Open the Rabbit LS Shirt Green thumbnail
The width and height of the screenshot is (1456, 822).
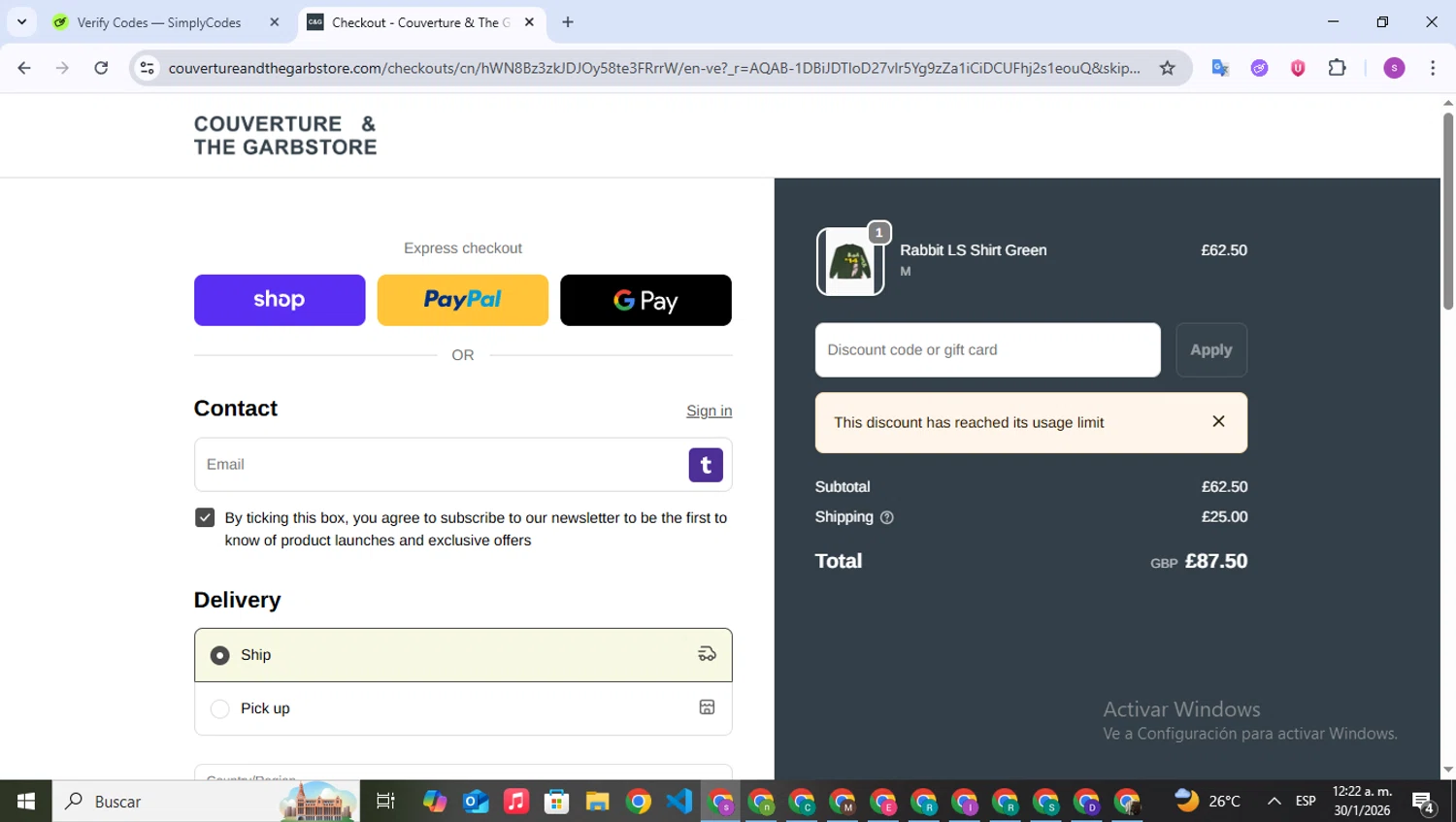(850, 261)
